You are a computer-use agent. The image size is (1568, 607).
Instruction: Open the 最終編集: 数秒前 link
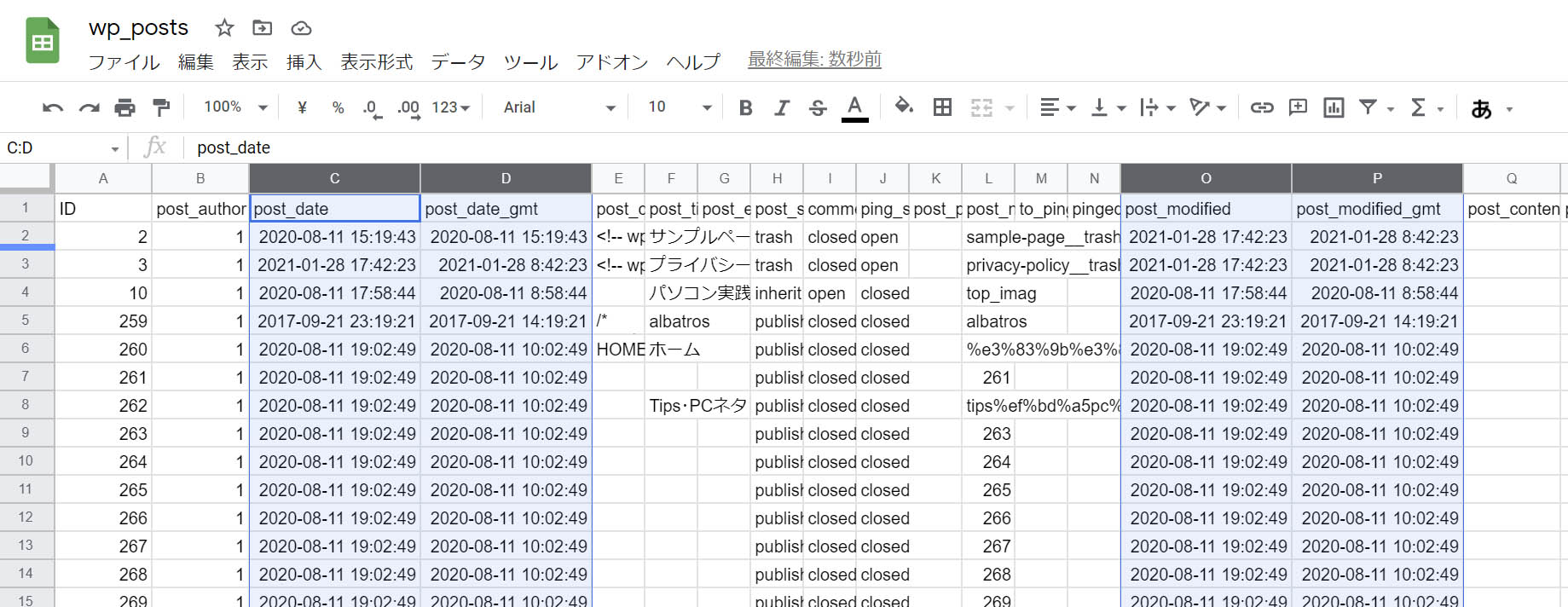(814, 59)
